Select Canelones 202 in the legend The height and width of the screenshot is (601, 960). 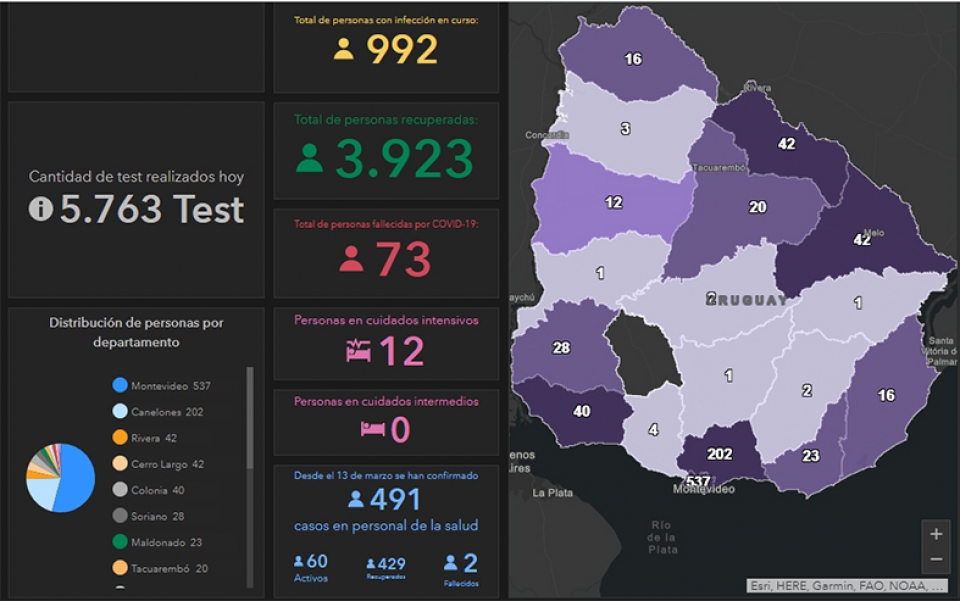[158, 412]
